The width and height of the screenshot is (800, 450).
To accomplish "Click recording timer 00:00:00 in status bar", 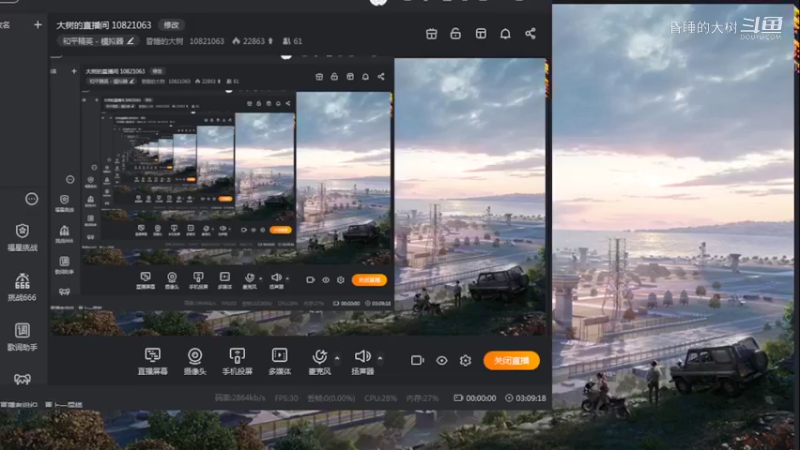I will [x=475, y=398].
